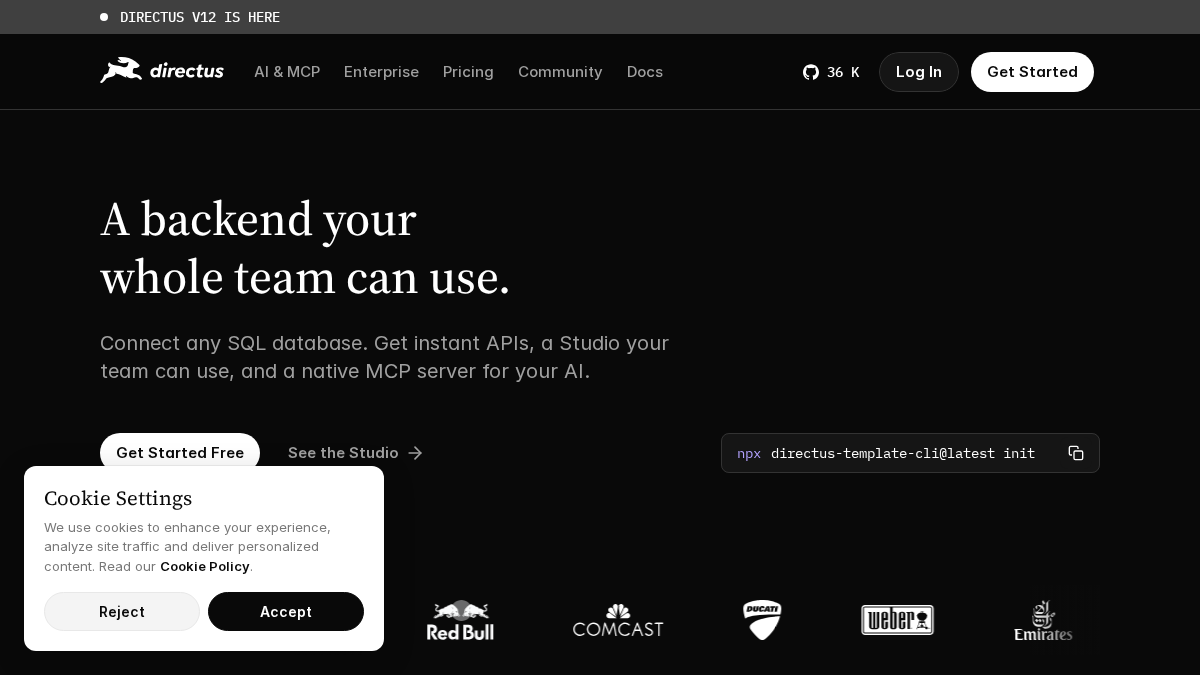Click the DIRECTUS V12 IS HERE banner

[x=200, y=17]
